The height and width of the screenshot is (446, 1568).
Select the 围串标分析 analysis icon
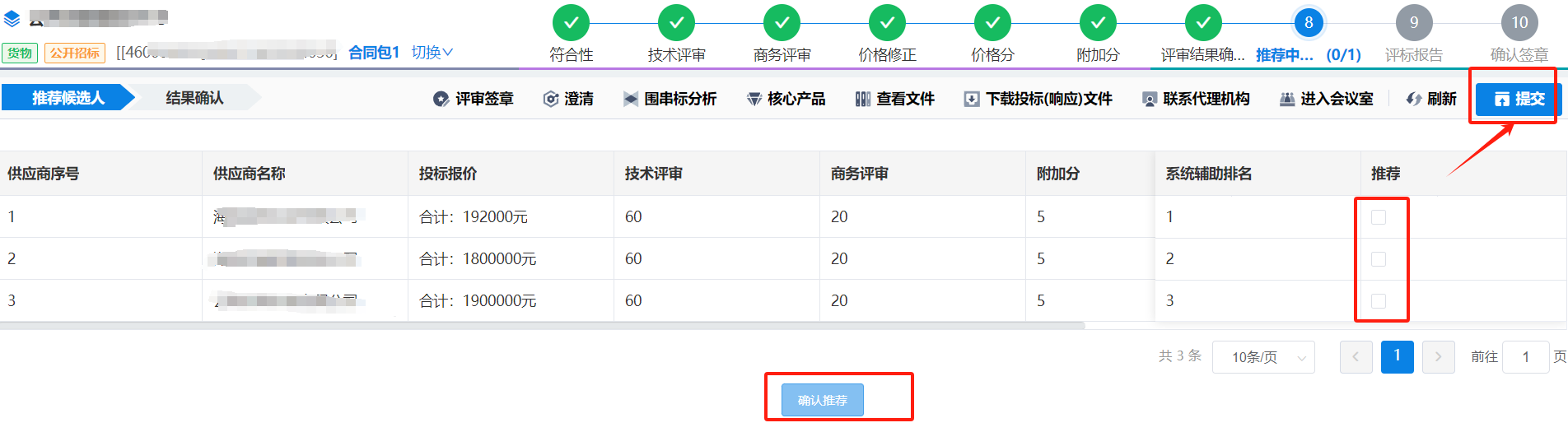(631, 99)
